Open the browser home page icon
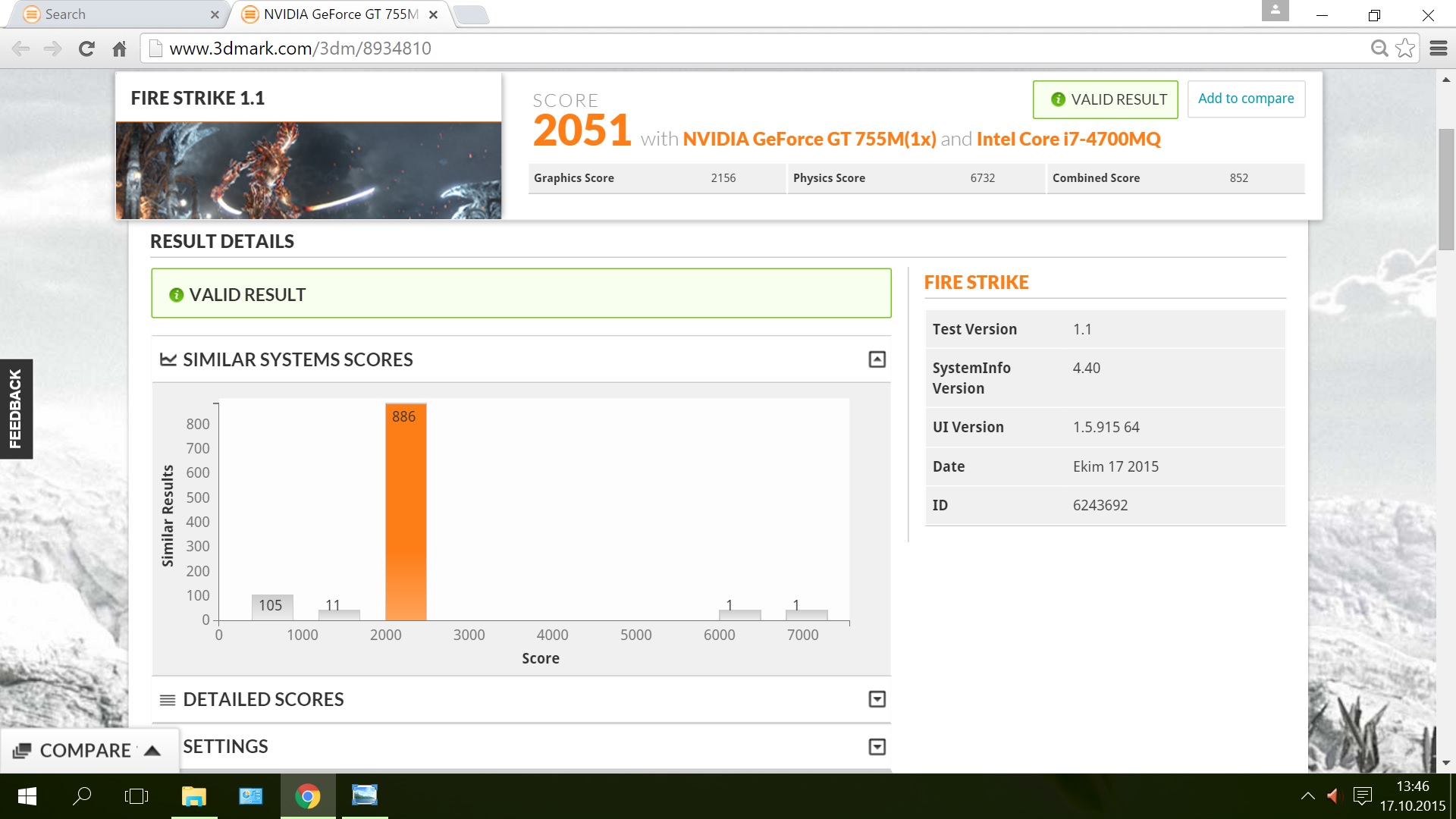Viewport: 1456px width, 819px height. 119,49
